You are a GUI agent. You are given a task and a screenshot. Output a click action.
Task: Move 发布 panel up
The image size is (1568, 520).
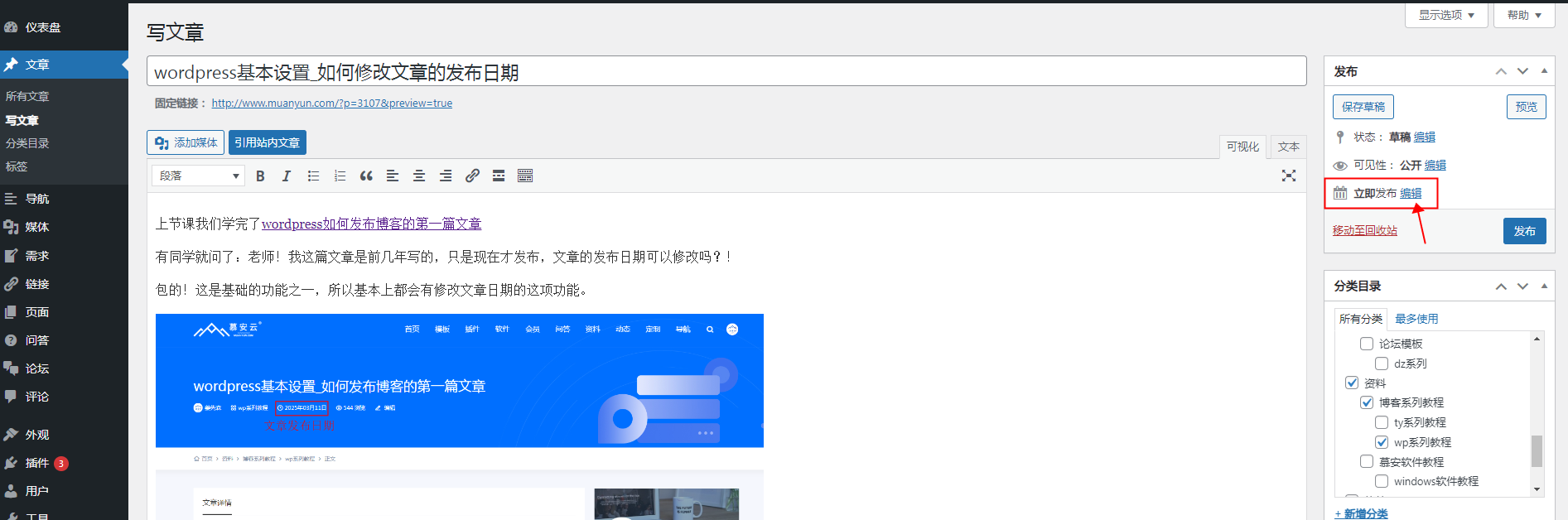1501,71
